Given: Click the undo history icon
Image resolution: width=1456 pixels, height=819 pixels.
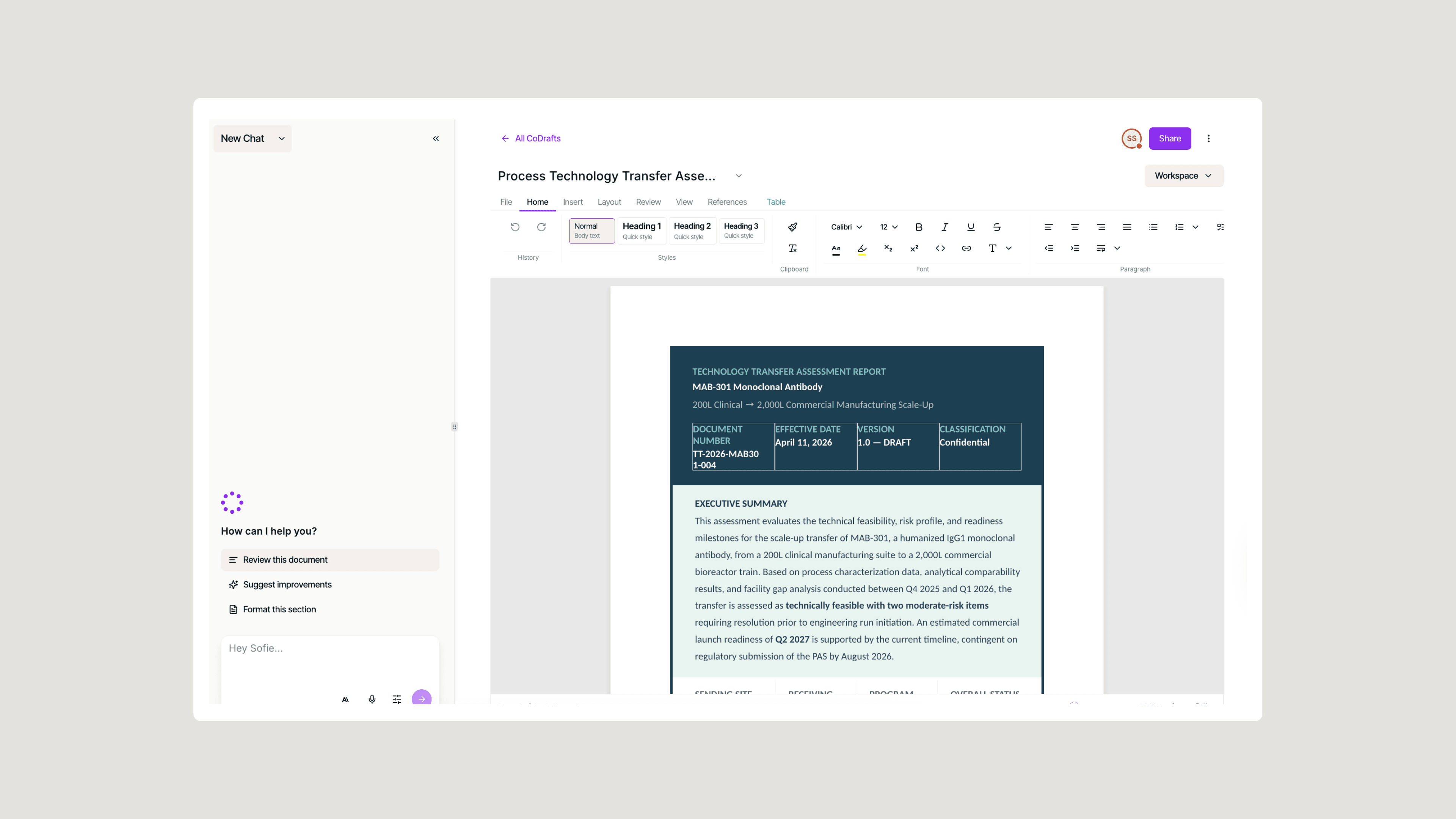Looking at the screenshot, I should coord(515,227).
